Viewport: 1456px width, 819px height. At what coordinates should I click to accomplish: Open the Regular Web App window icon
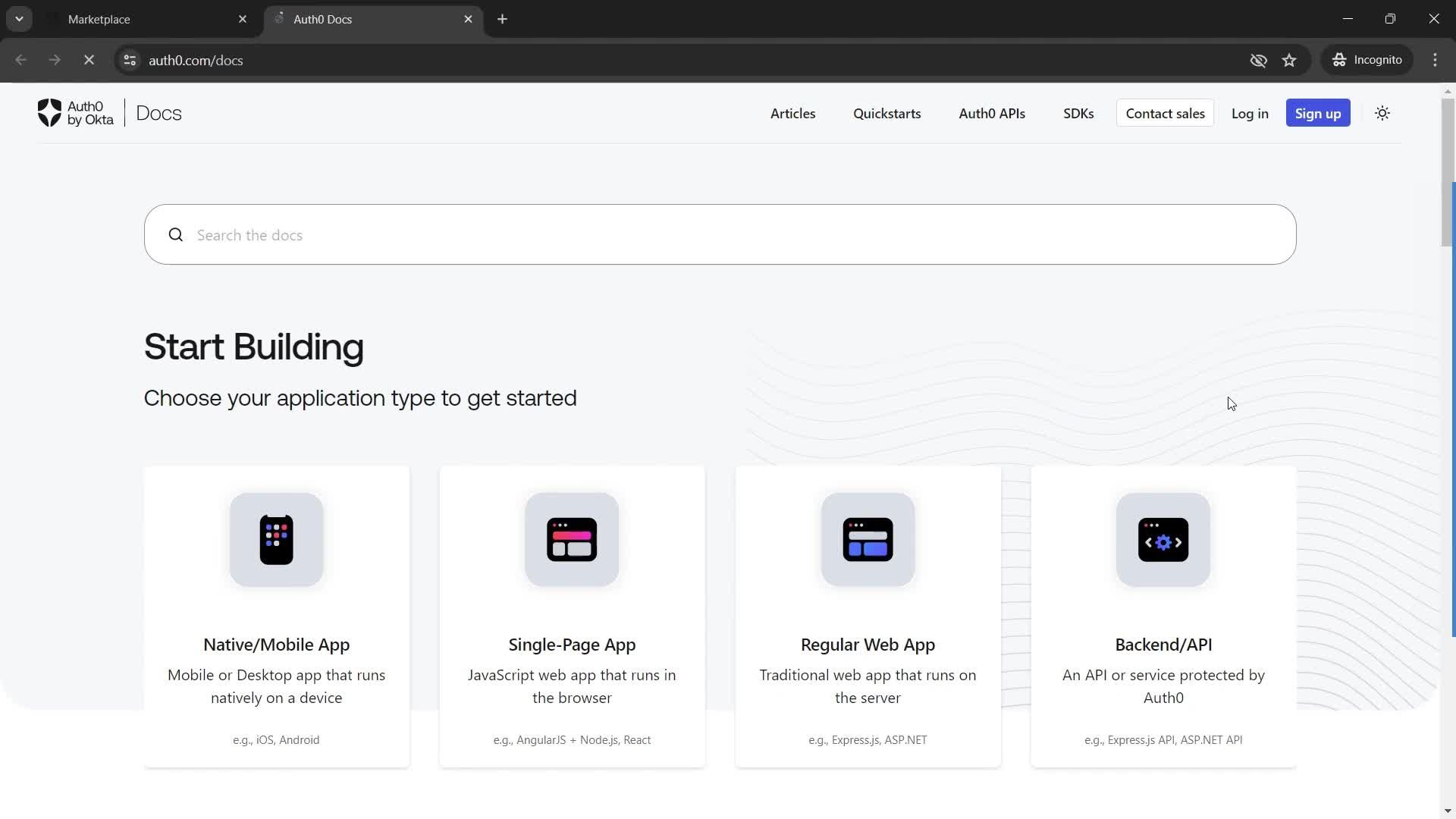point(868,540)
